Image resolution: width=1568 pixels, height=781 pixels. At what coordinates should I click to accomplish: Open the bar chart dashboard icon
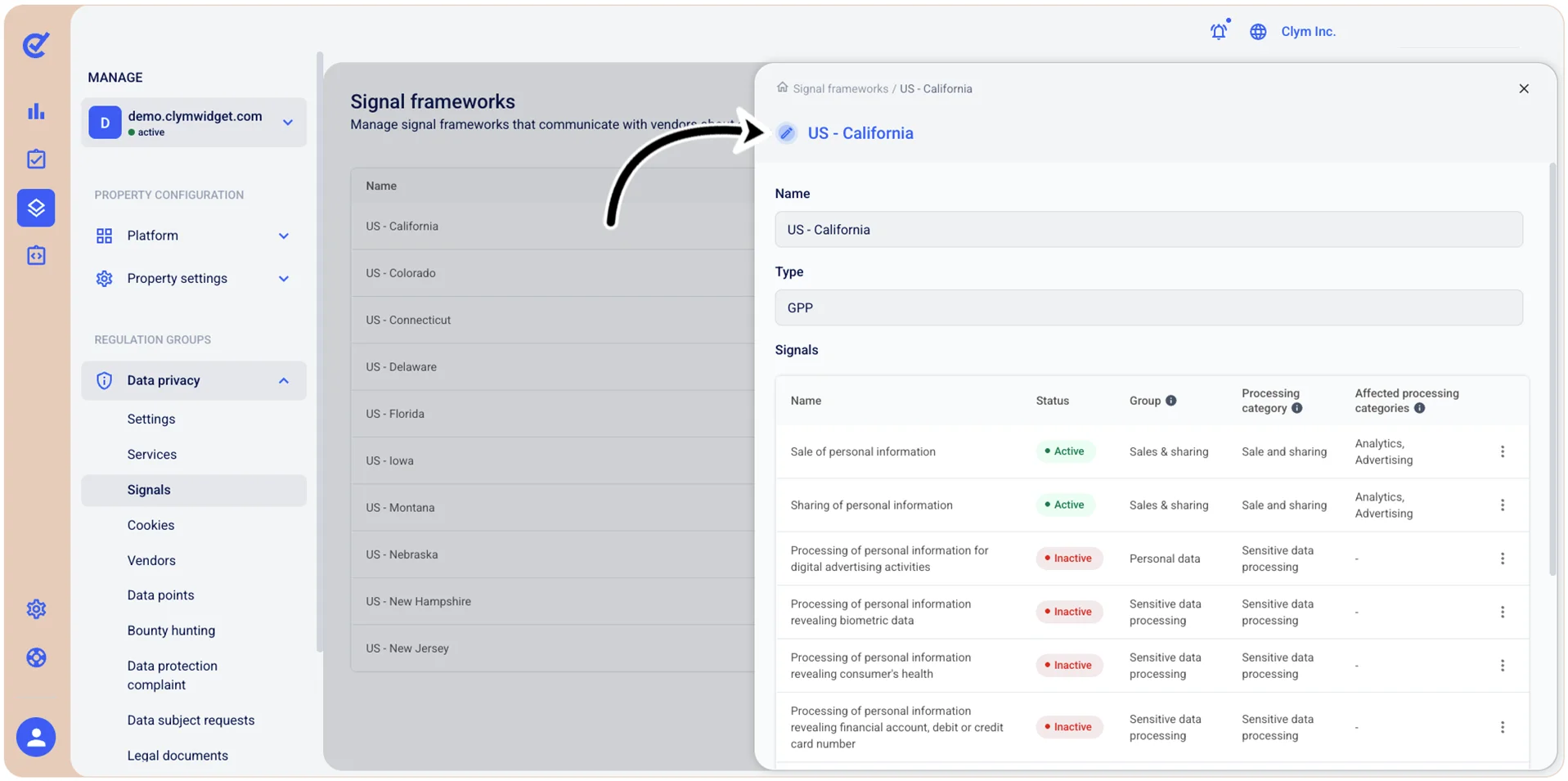(x=36, y=111)
